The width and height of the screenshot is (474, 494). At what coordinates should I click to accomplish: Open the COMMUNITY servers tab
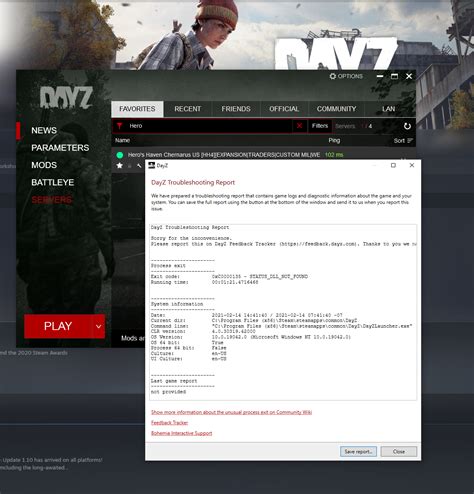[336, 109]
